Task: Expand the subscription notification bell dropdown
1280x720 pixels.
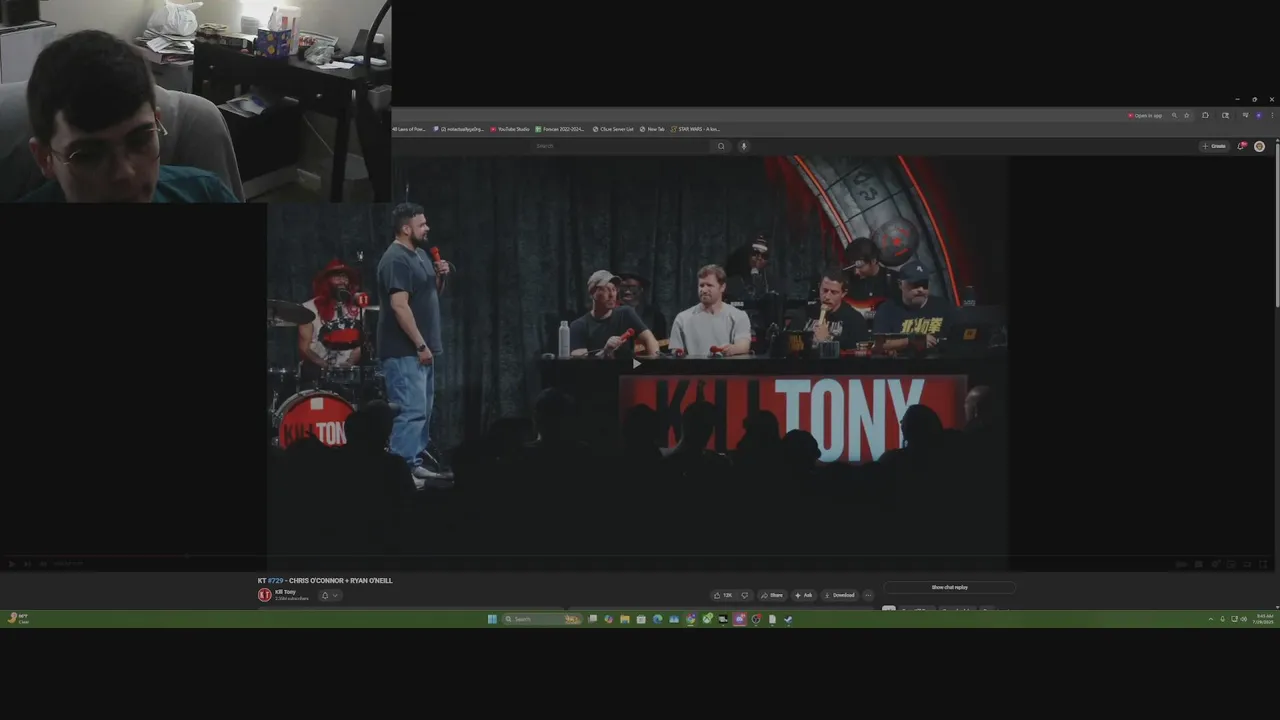Action: (x=329, y=595)
